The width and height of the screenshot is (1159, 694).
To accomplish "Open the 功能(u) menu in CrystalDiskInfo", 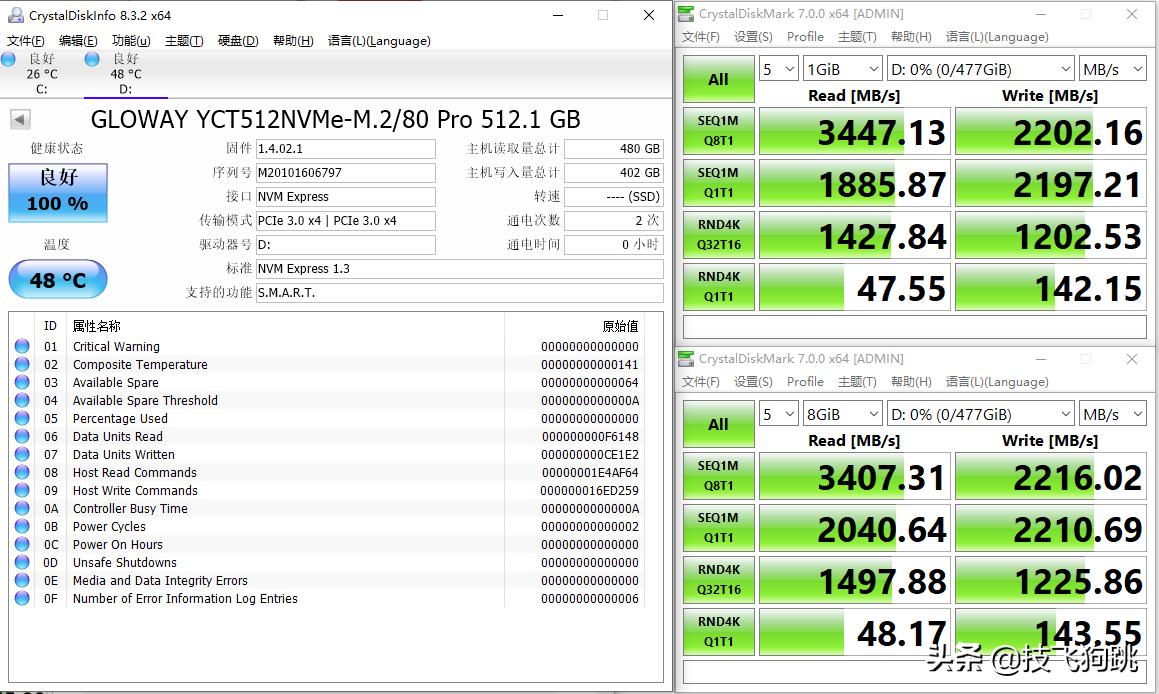I will pyautogui.click(x=131, y=41).
